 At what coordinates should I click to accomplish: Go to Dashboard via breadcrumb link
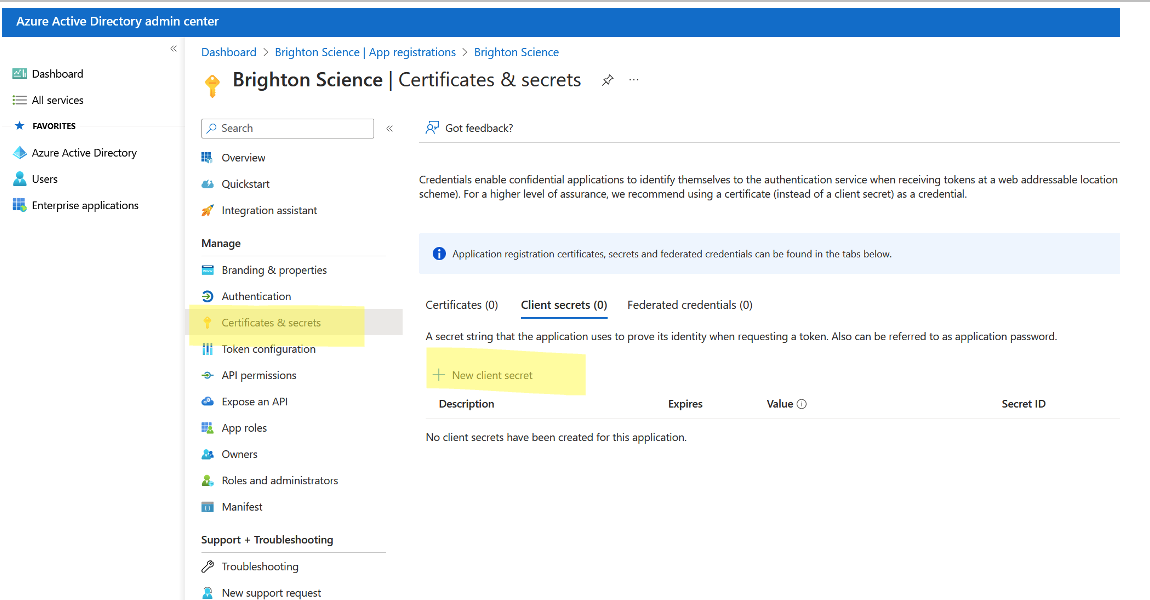(x=228, y=52)
